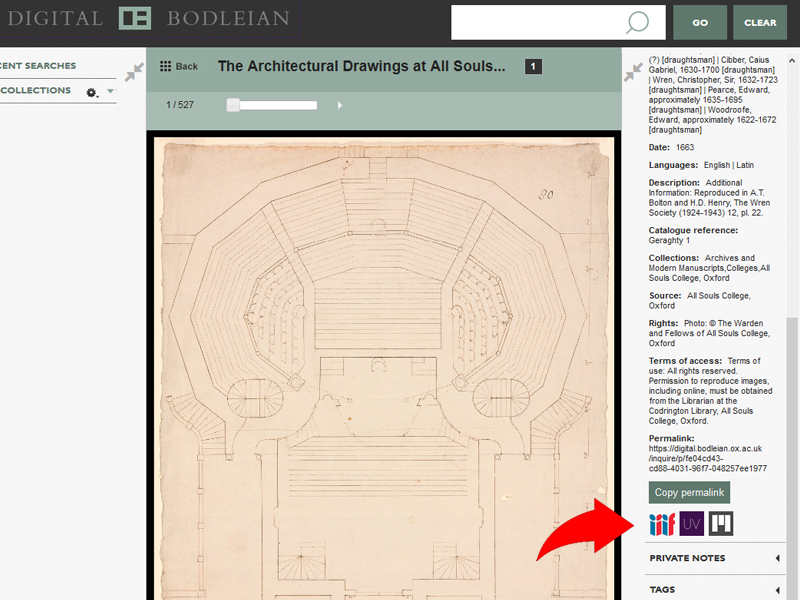800x600 pixels.
Task: Open the IIIF manifest icon
Action: [662, 524]
